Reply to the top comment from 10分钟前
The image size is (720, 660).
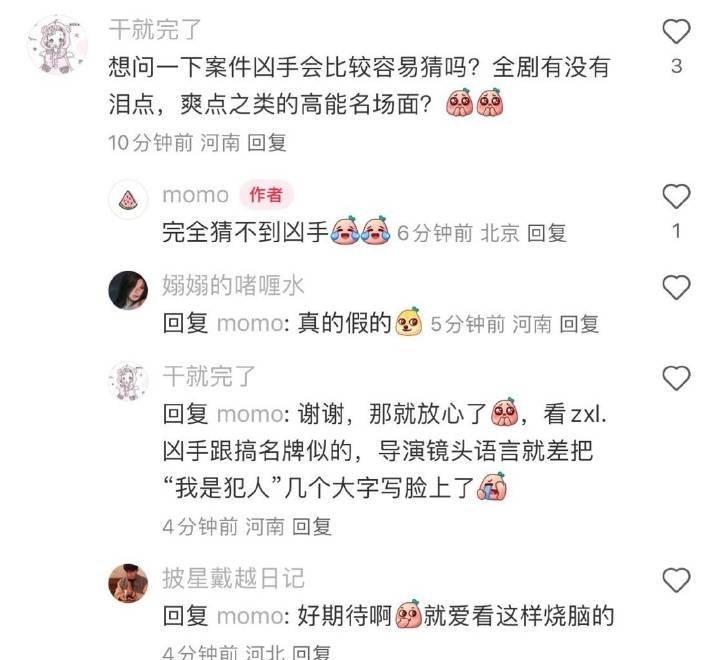click(x=266, y=142)
